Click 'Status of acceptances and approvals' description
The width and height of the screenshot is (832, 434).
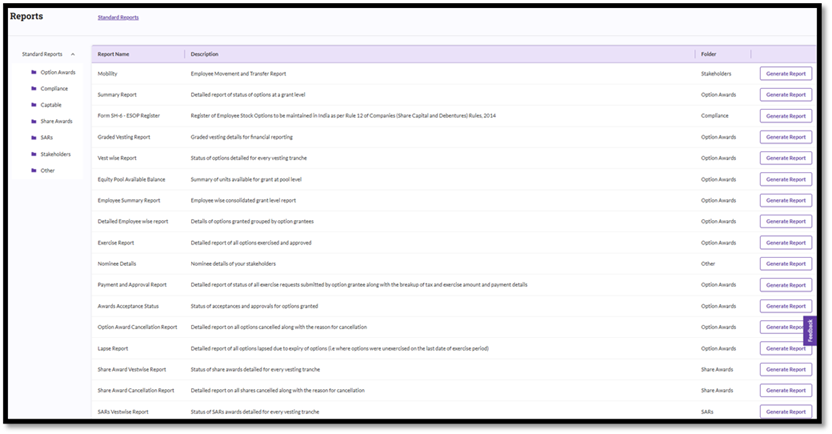[x=254, y=306]
